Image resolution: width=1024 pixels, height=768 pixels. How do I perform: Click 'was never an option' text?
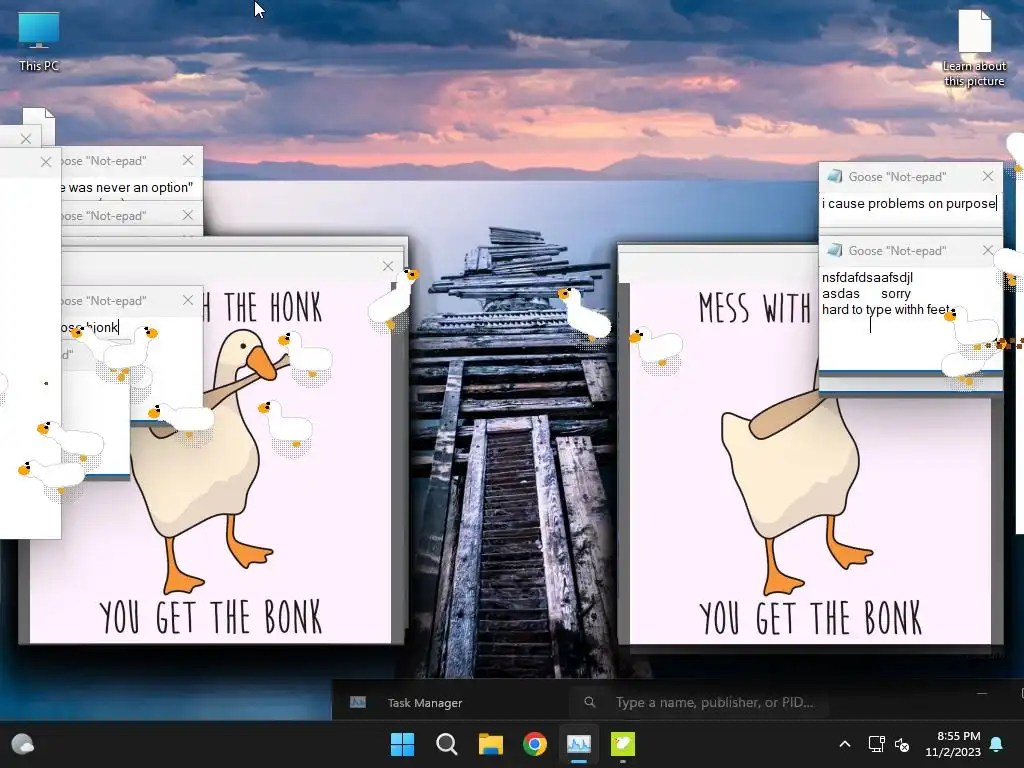point(131,187)
